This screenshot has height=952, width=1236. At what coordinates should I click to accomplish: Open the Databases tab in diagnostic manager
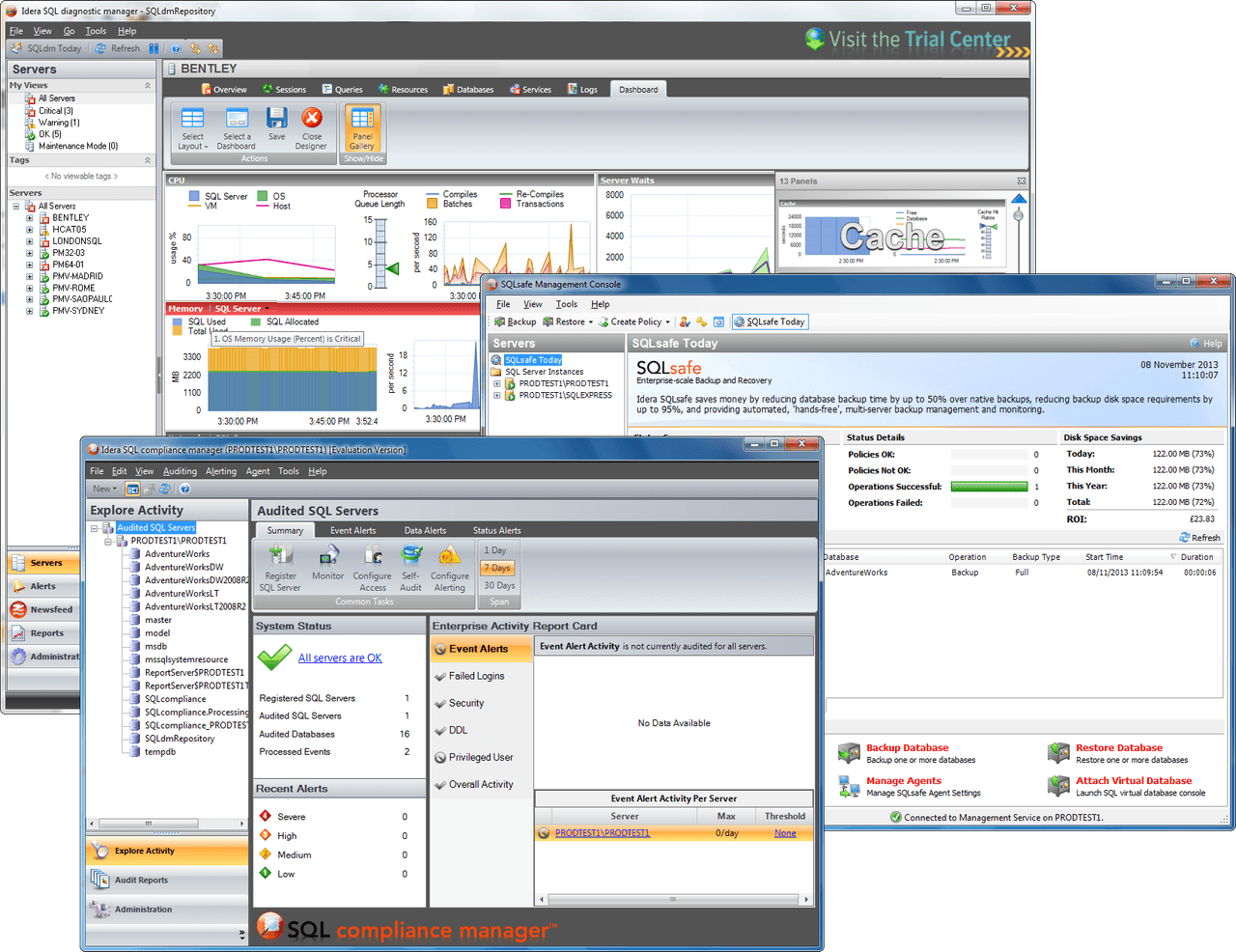tap(468, 90)
